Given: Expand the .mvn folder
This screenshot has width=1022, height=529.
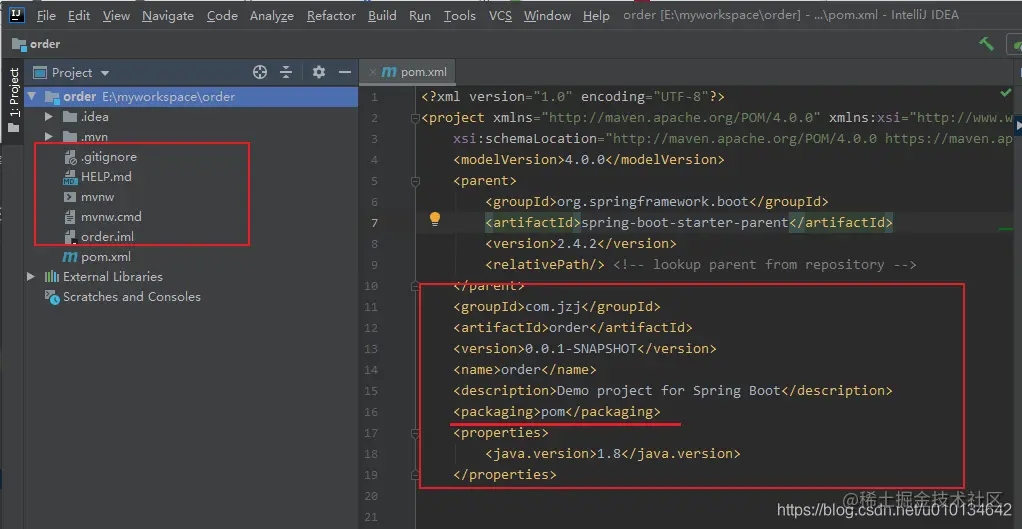Looking at the screenshot, I should click(49, 137).
